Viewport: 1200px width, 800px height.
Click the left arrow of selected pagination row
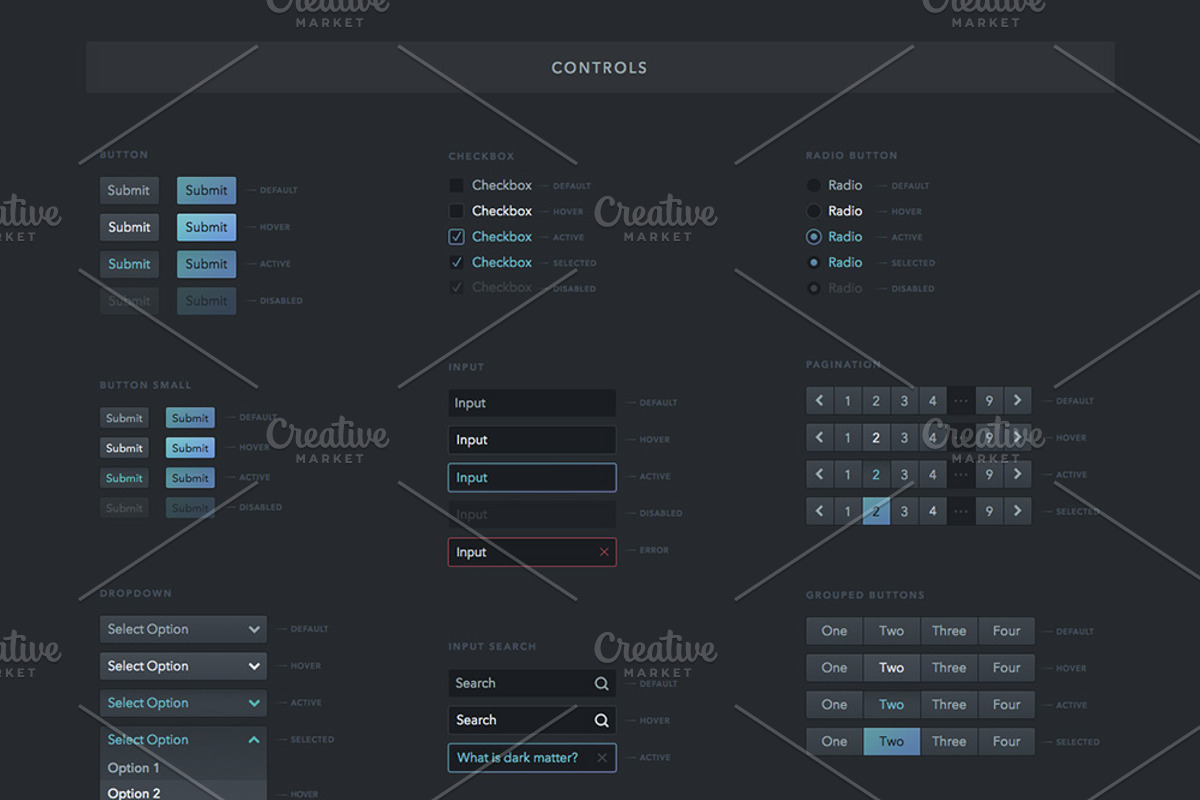pyautogui.click(x=819, y=511)
